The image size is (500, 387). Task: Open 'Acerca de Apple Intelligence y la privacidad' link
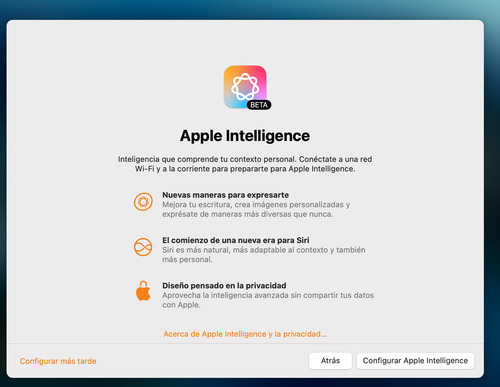click(245, 334)
